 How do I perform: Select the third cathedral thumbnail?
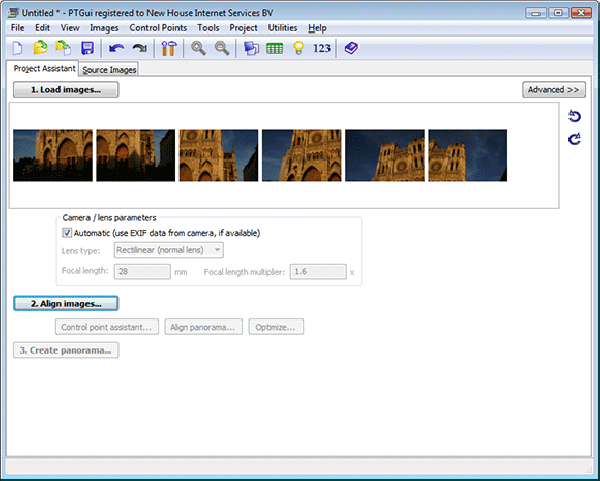click(x=218, y=155)
